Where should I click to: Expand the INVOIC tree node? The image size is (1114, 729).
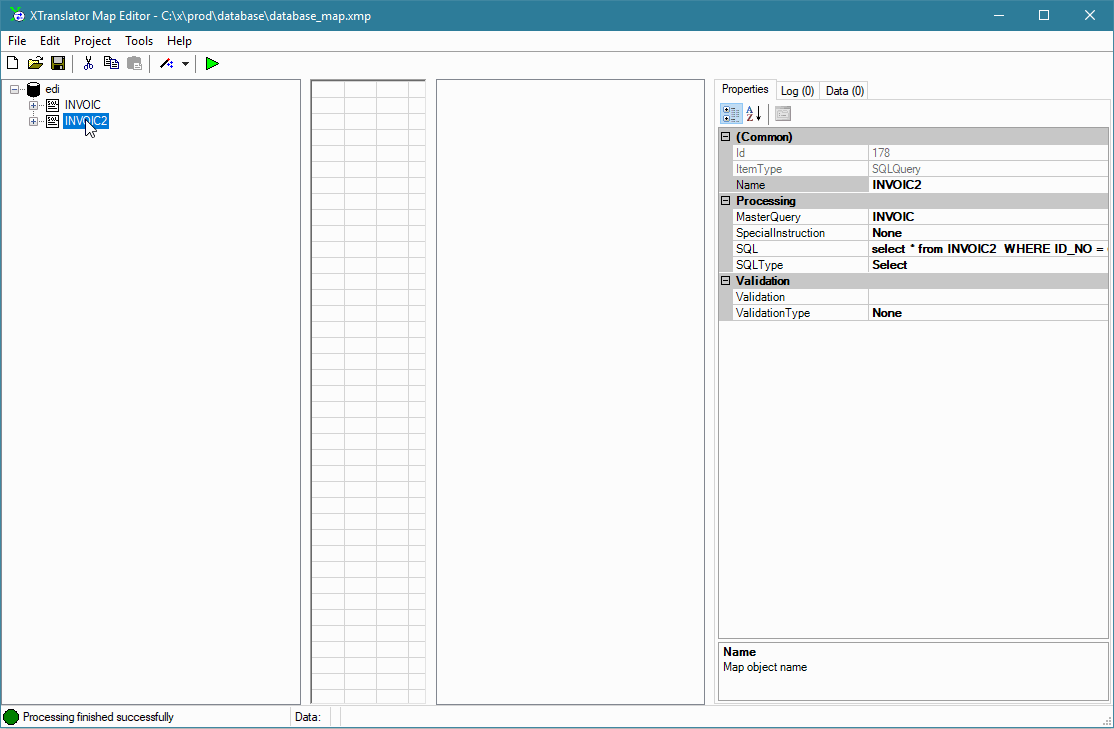(33, 105)
